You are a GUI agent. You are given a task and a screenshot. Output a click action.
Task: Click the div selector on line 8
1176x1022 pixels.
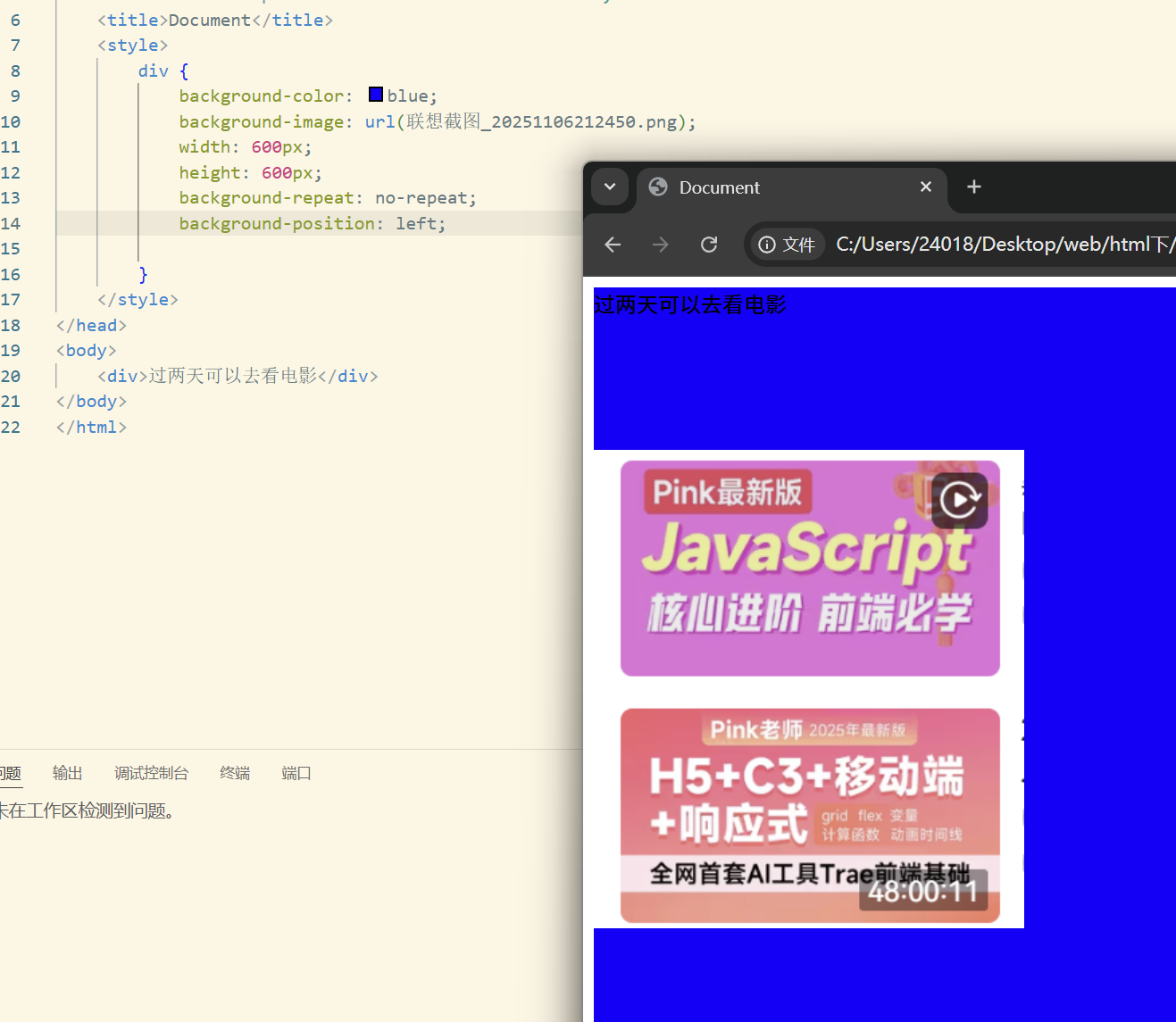coord(153,71)
